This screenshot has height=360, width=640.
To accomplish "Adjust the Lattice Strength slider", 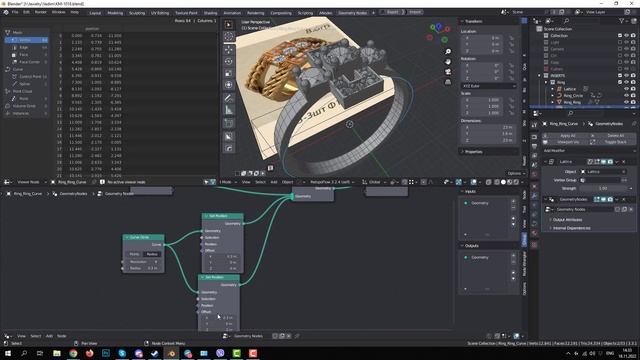I will tap(603, 188).
